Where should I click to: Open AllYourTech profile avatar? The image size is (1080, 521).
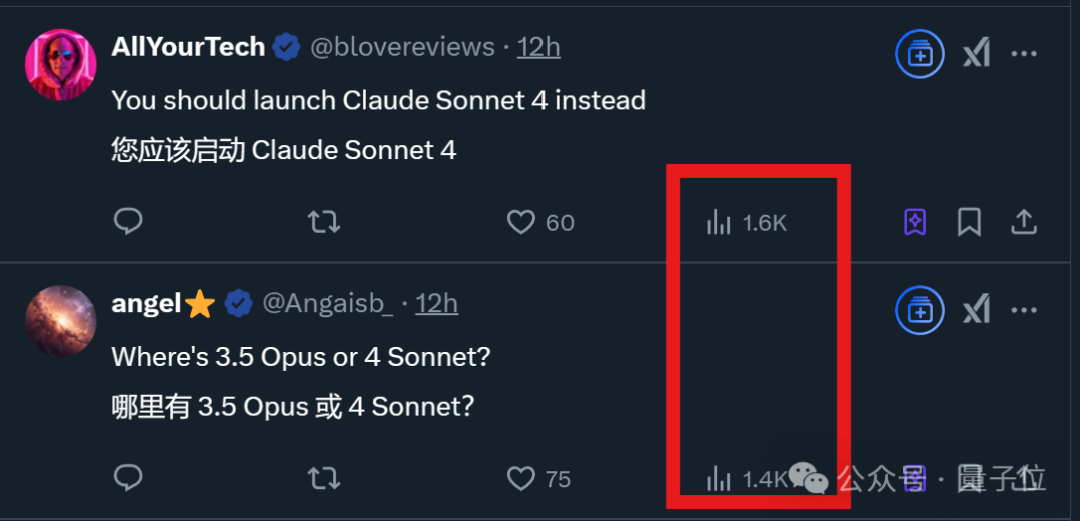(60, 64)
